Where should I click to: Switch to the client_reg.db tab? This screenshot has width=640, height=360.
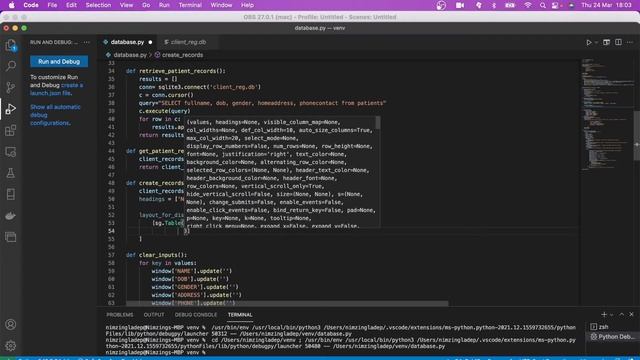tap(188, 42)
